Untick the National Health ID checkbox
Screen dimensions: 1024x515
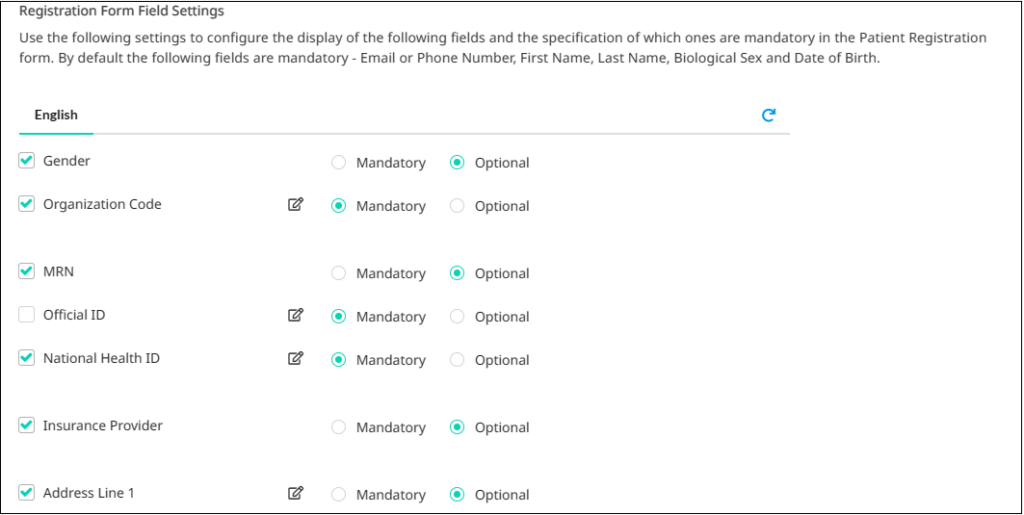tap(26, 358)
